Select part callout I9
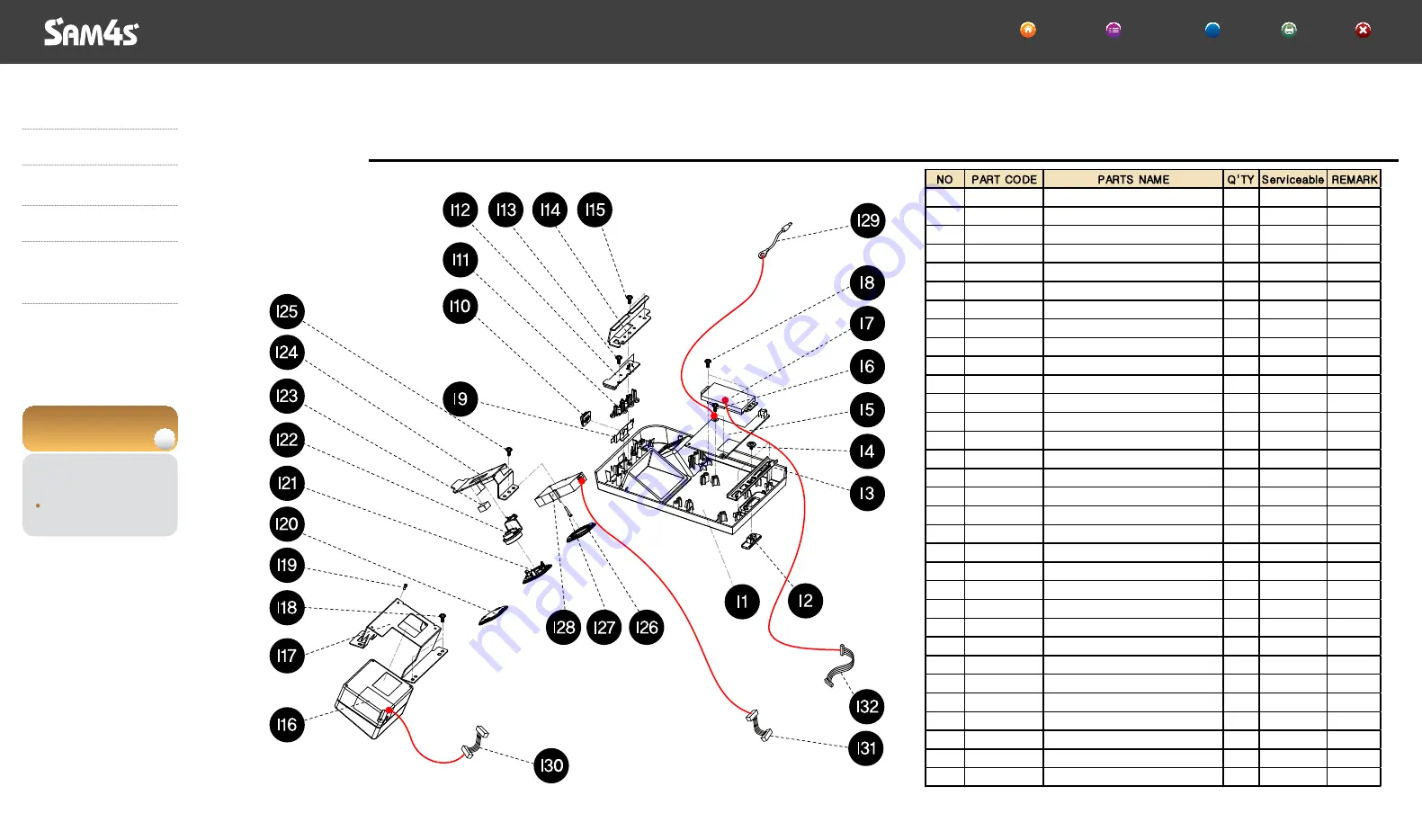The image size is (1422, 840). click(x=461, y=399)
